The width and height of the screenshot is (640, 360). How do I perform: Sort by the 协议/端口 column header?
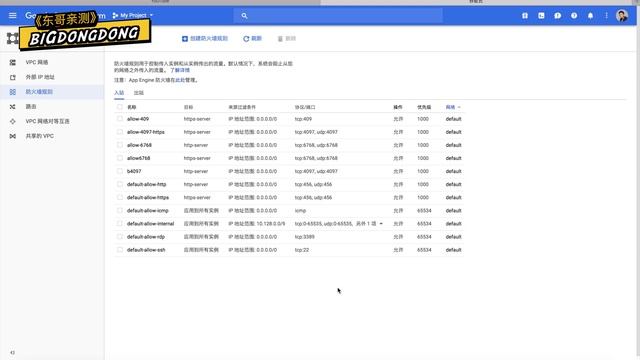pos(305,107)
